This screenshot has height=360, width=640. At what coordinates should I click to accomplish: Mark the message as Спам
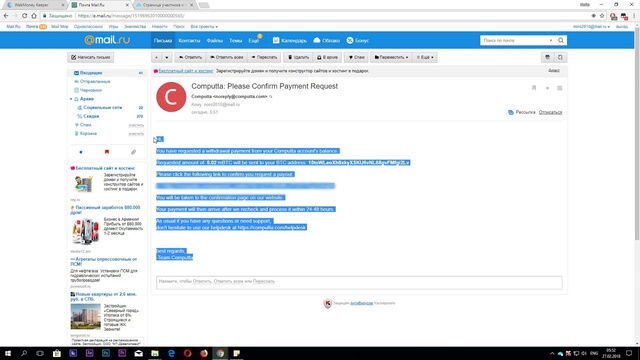[x=356, y=57]
